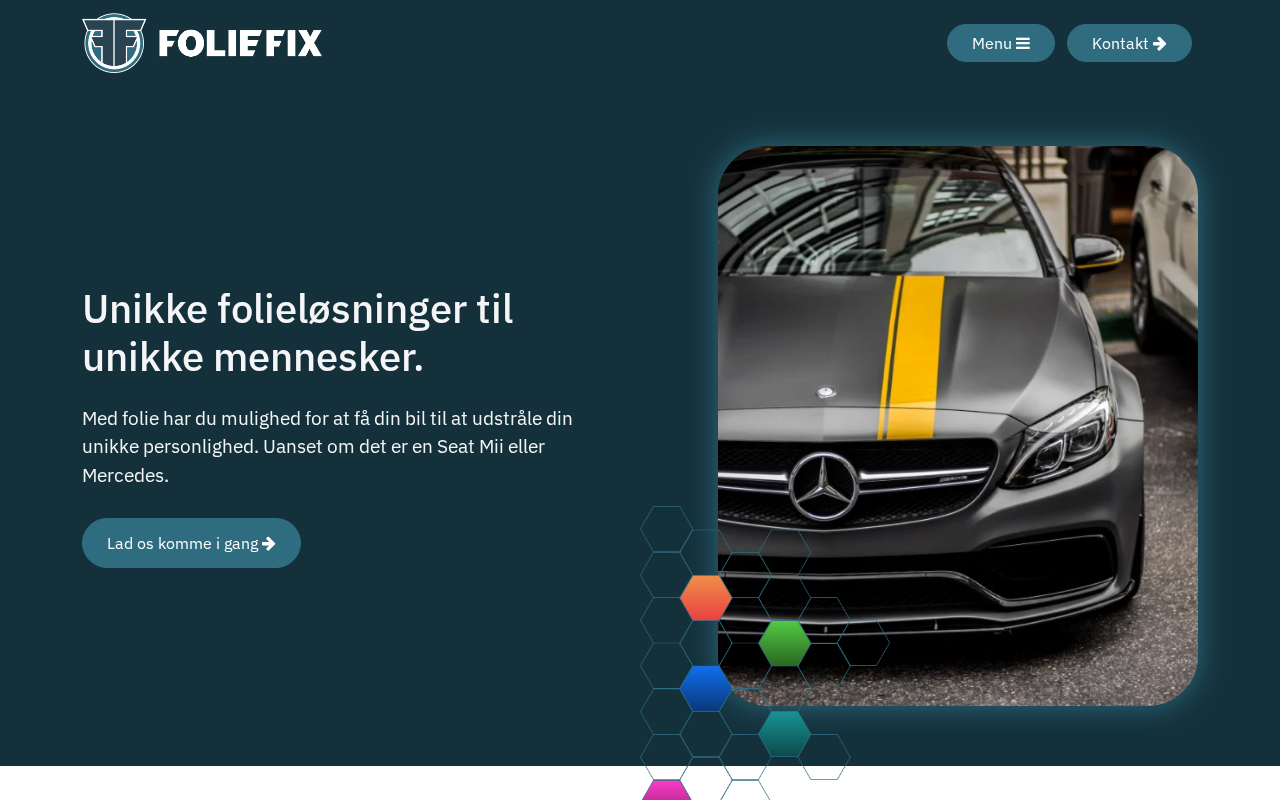Click the Mercedes star emblem on the grille
The width and height of the screenshot is (1280, 800).
click(824, 488)
